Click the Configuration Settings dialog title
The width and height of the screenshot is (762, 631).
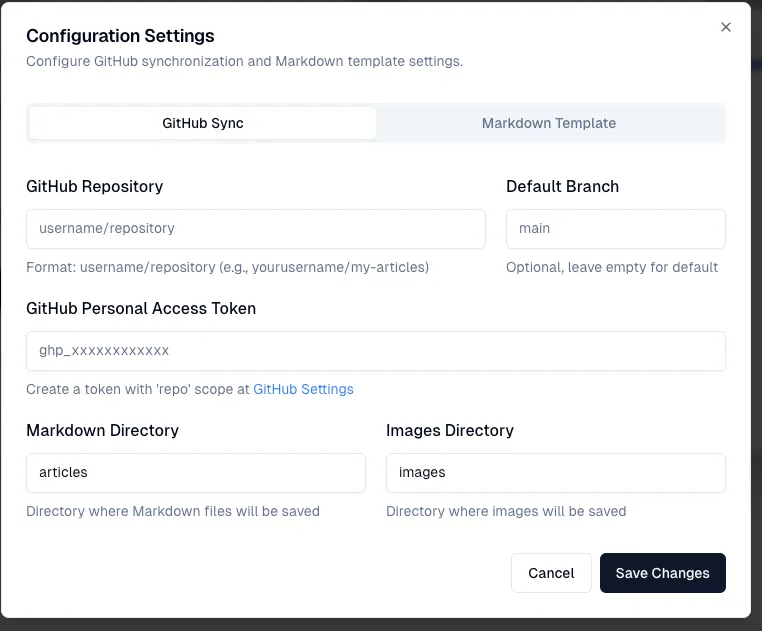[120, 36]
